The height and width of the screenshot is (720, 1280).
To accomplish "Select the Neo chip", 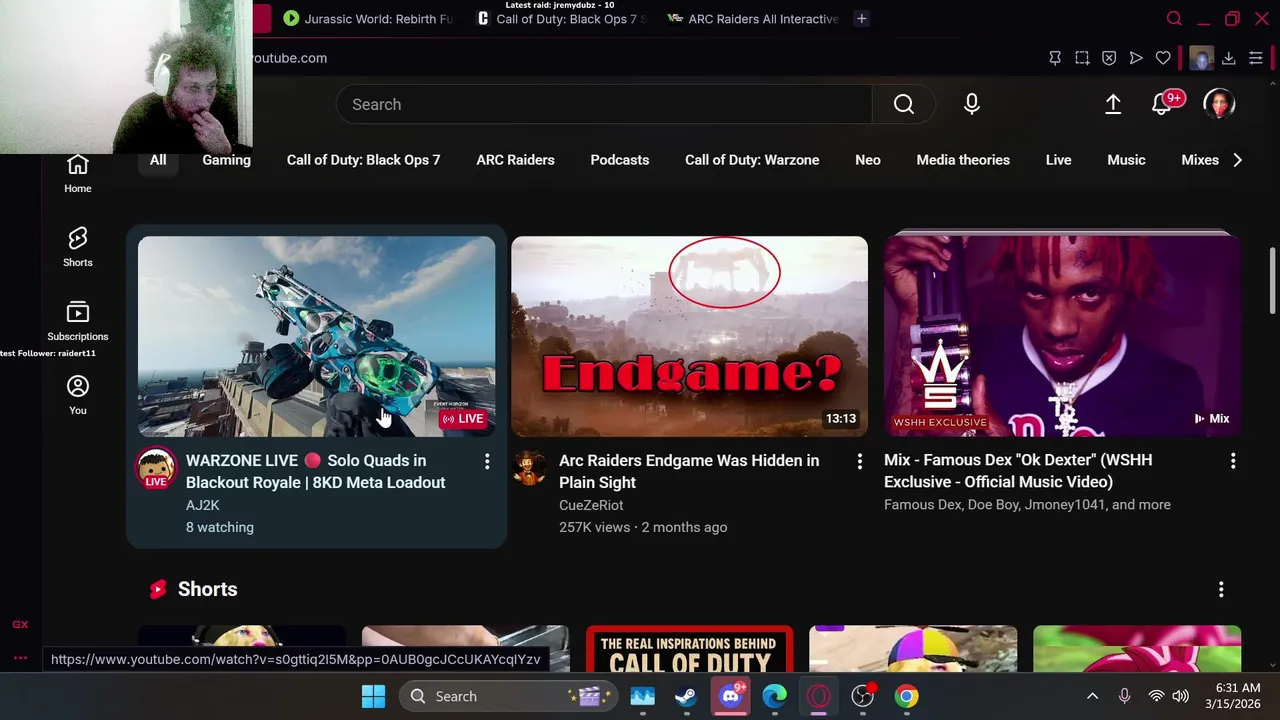I will pos(868,160).
